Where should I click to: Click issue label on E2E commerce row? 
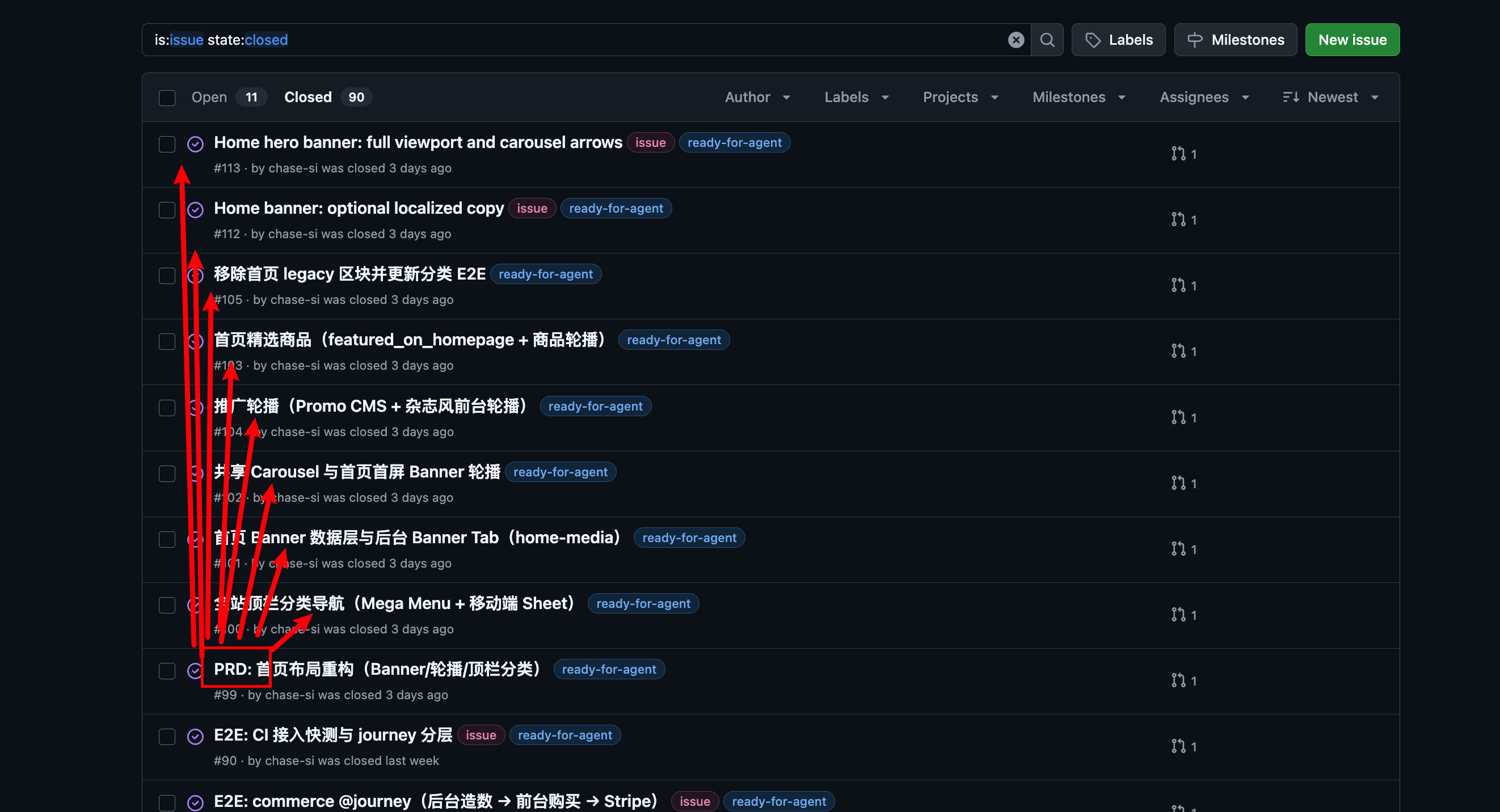coord(694,802)
